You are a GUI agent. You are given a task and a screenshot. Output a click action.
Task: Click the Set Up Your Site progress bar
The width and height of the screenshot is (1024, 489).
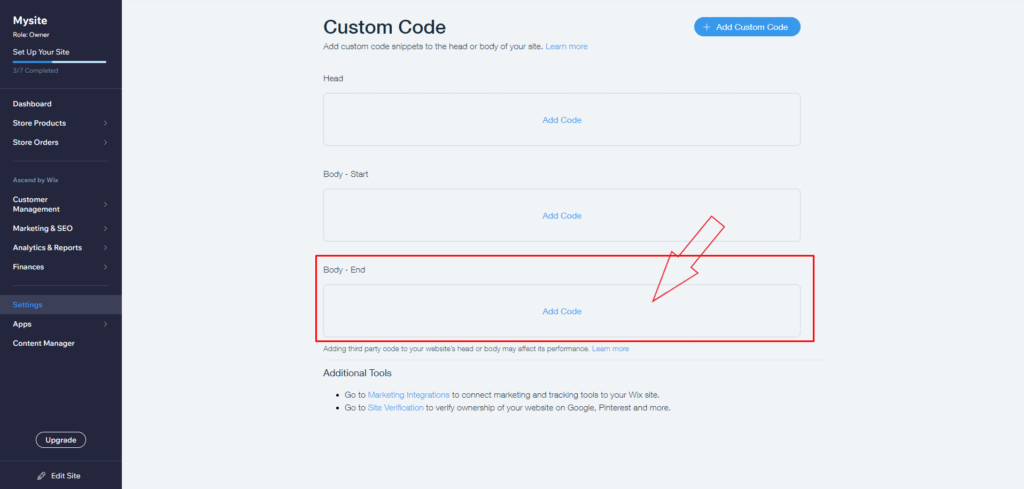pos(59,62)
